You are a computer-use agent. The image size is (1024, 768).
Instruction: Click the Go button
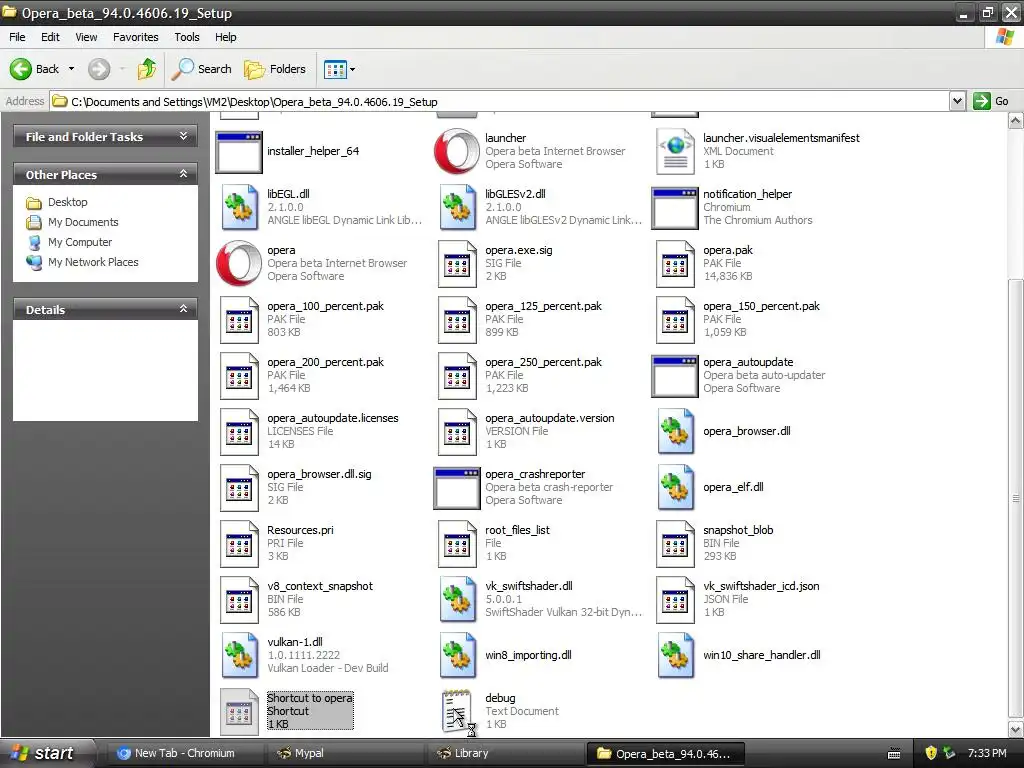(991, 101)
